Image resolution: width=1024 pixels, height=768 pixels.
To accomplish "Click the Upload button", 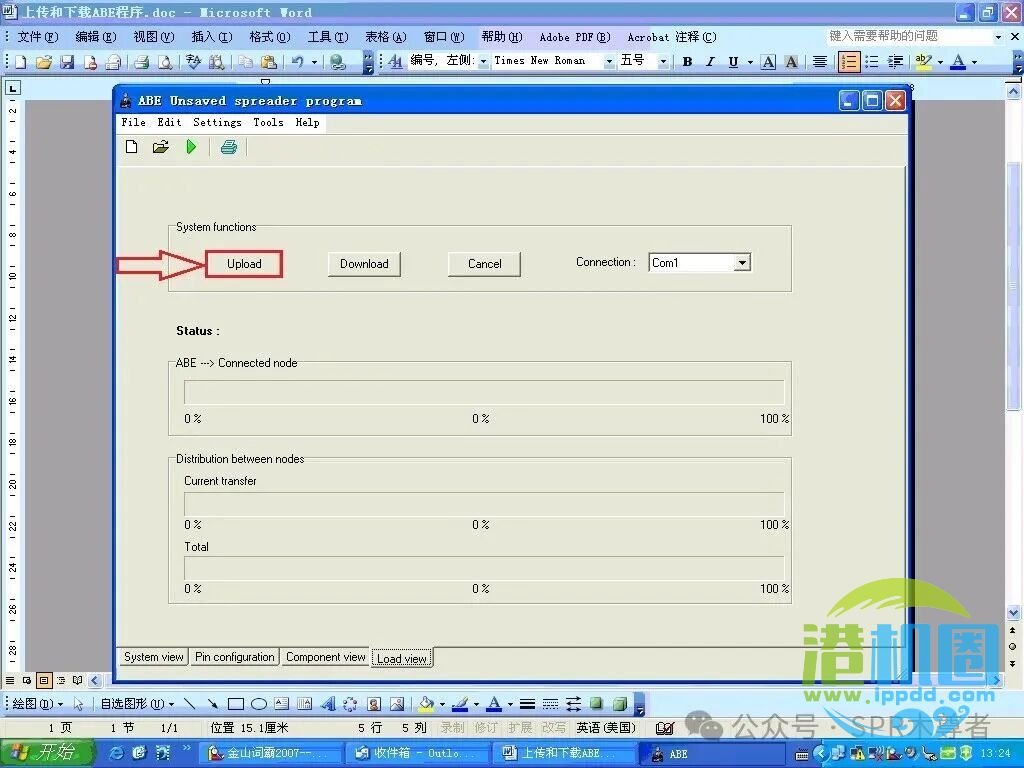I will pos(244,264).
